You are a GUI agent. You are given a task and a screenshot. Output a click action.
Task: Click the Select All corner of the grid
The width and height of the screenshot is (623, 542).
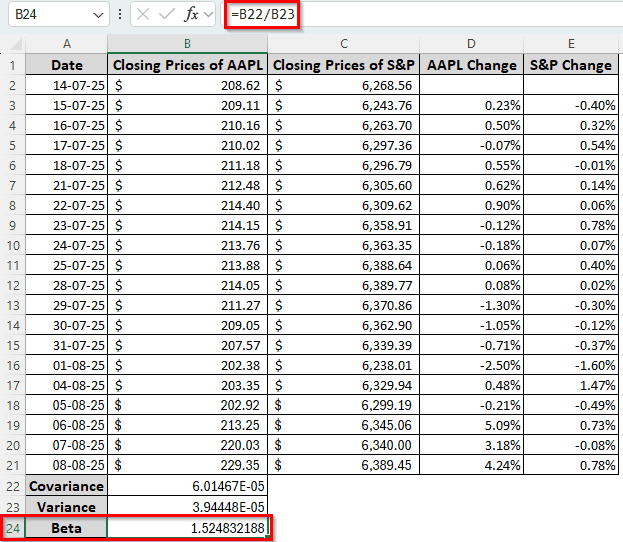click(13, 43)
